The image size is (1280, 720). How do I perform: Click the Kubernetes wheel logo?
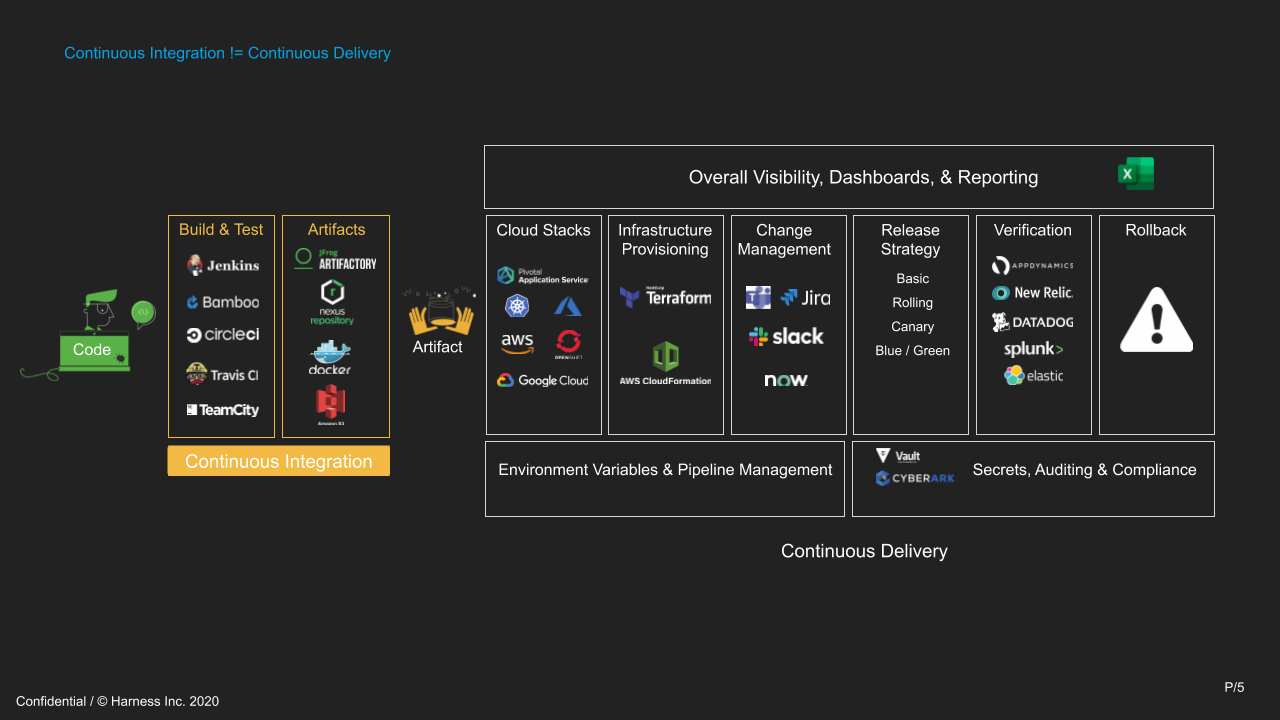pyautogui.click(x=517, y=306)
